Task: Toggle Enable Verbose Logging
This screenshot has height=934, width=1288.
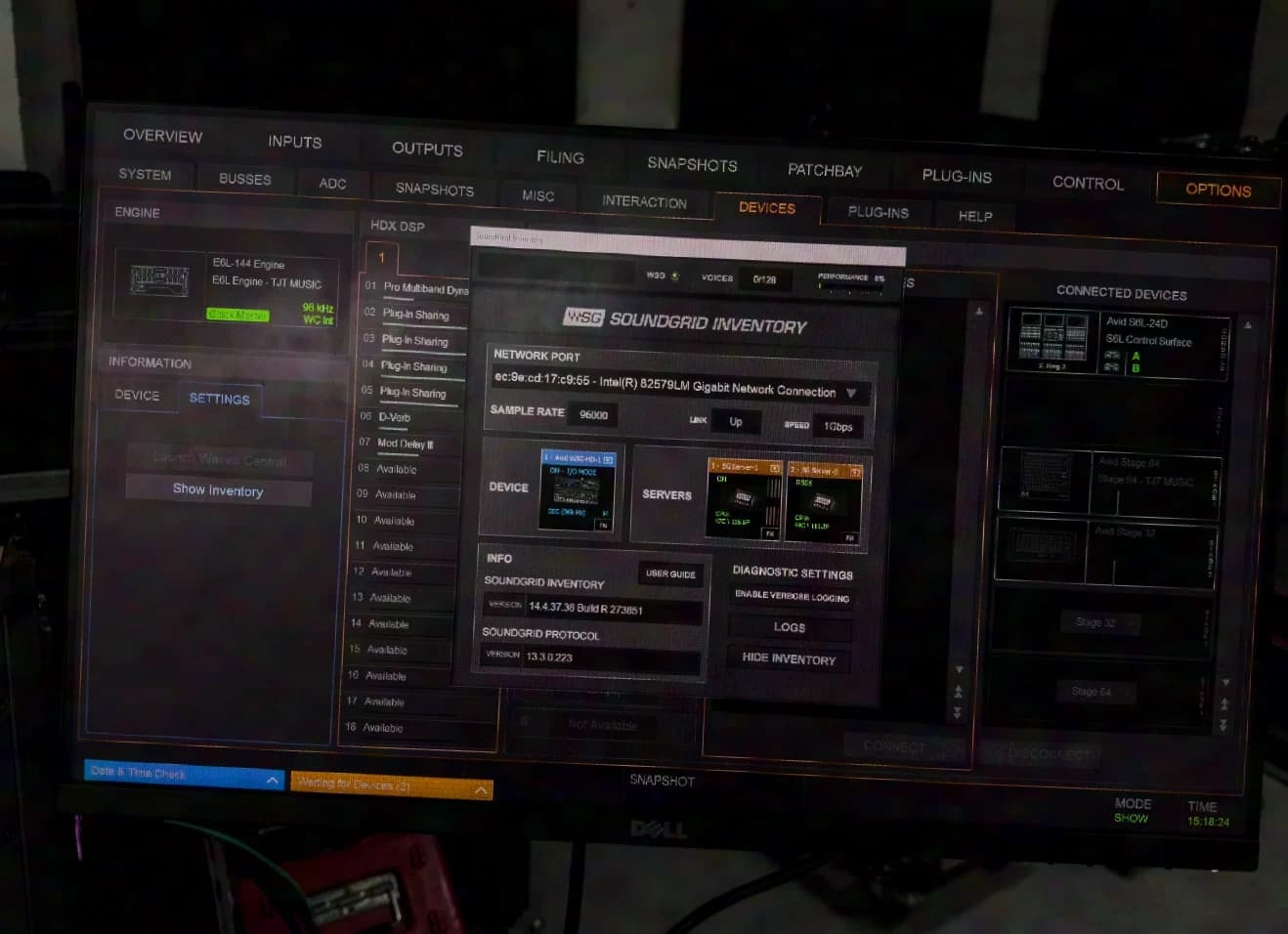Action: coord(793,596)
